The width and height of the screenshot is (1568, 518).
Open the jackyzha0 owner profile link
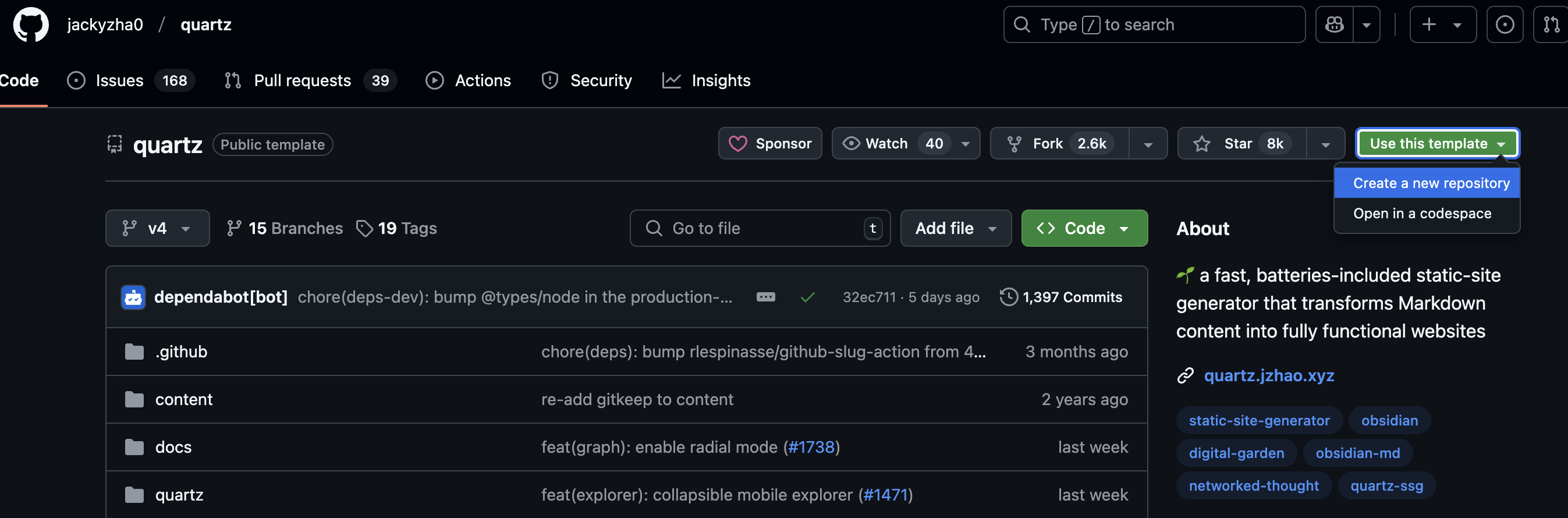click(105, 25)
